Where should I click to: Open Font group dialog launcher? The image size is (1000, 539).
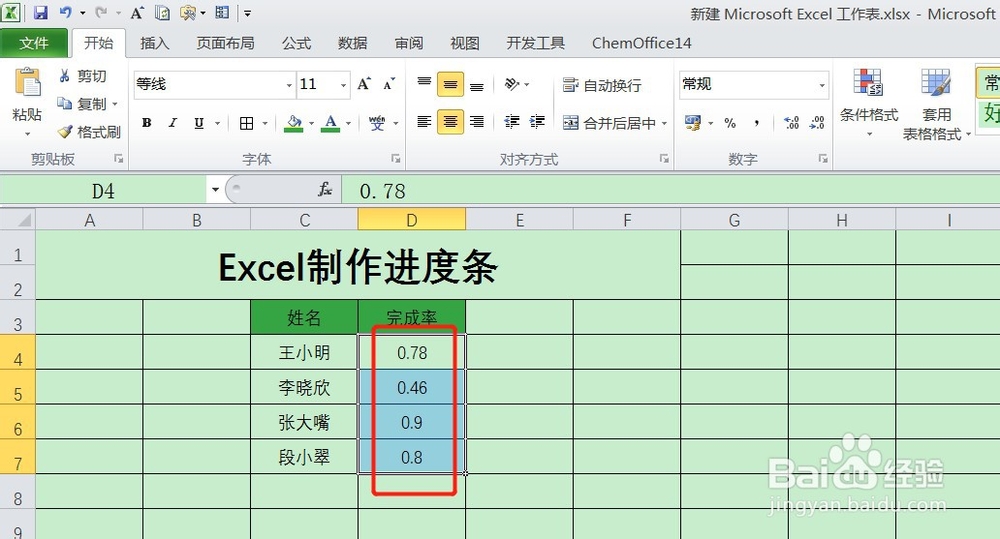(x=395, y=158)
